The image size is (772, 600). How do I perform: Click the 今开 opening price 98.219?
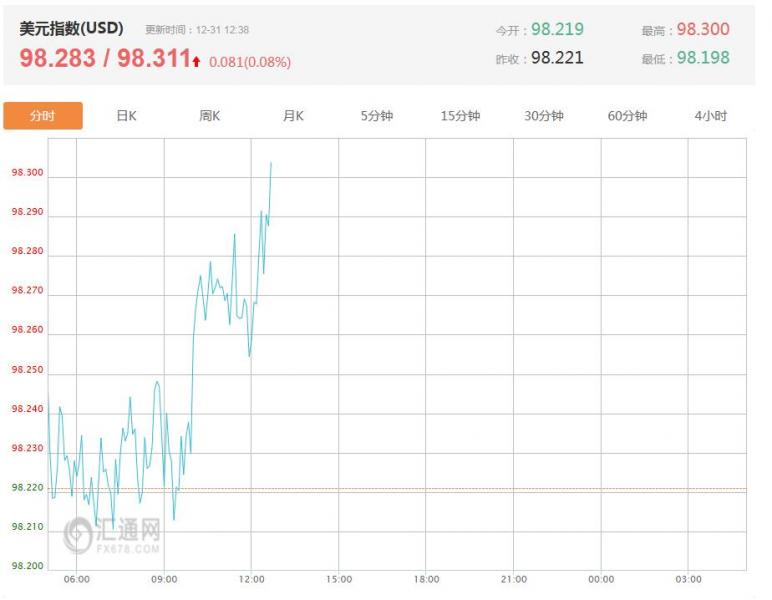click(x=557, y=30)
